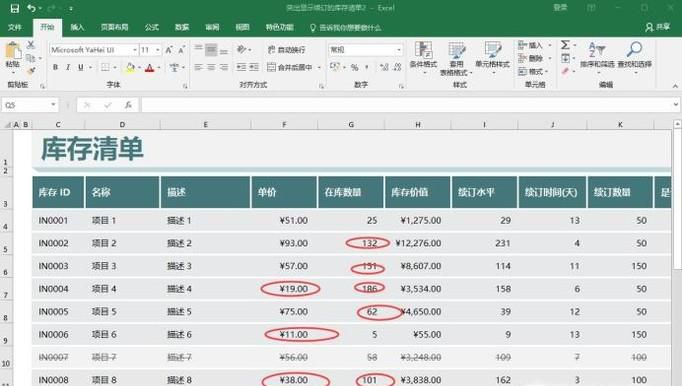Toggle Underline formatting

point(80,67)
